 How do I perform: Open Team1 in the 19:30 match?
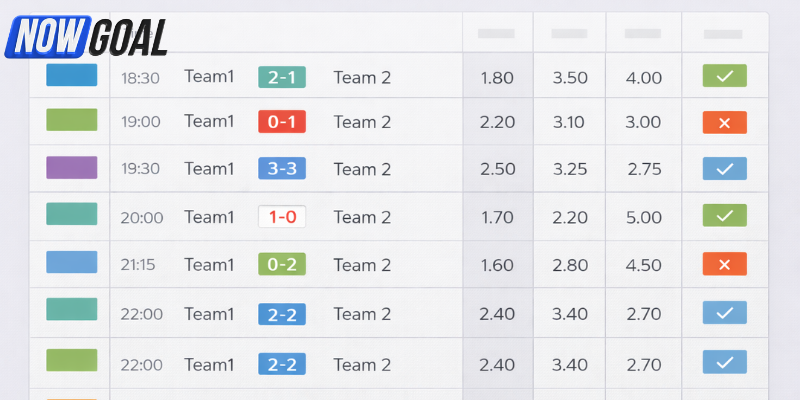(x=209, y=169)
